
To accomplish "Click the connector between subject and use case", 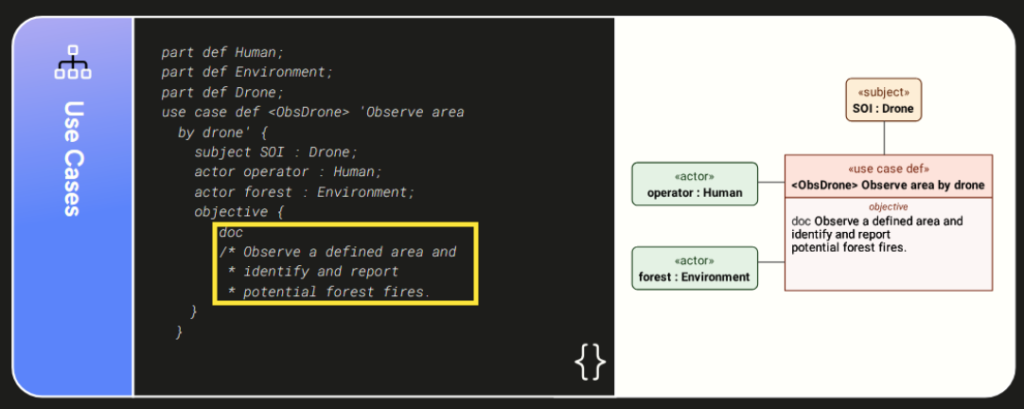I will 883,138.
